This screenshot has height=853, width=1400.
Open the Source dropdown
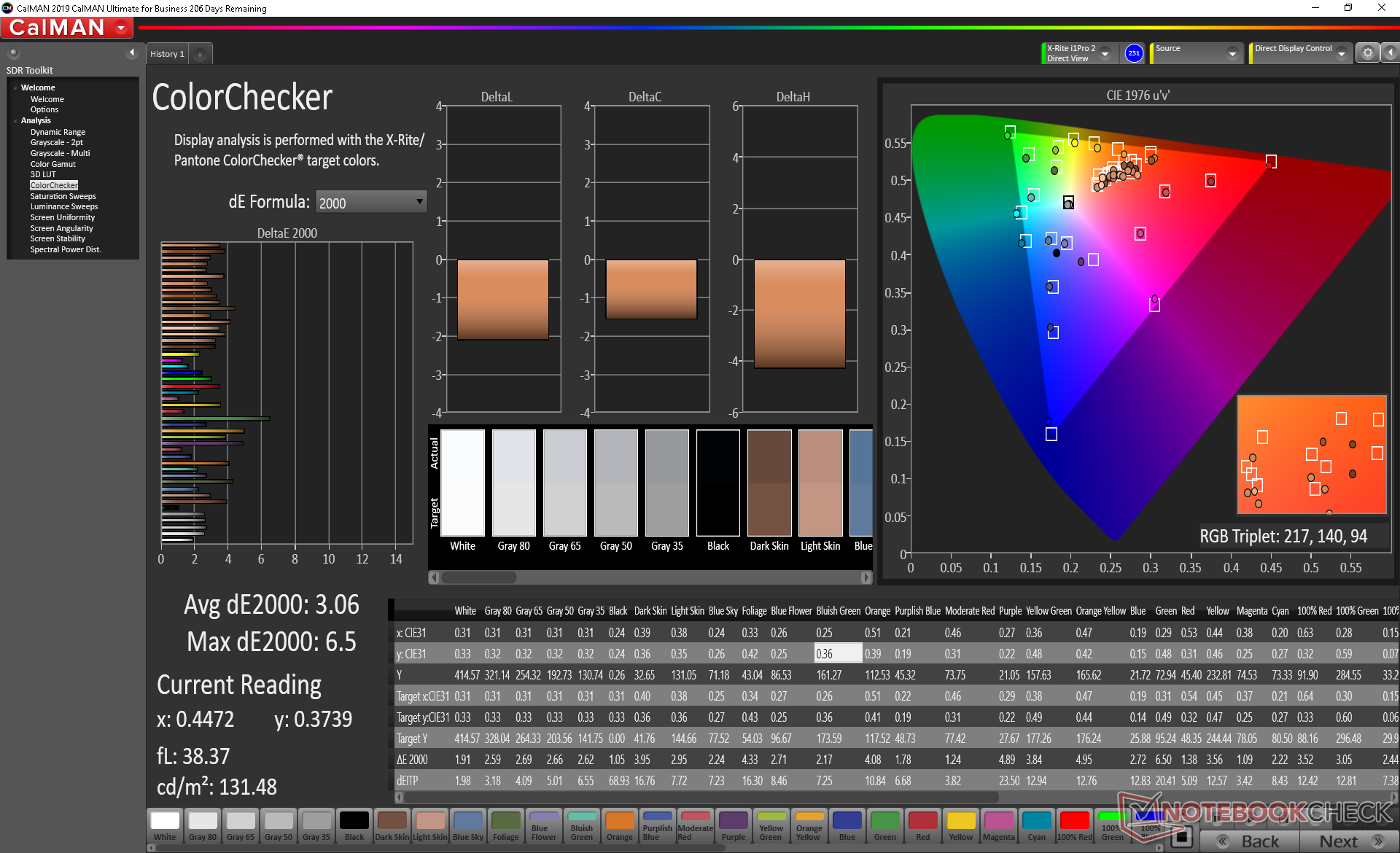(1232, 54)
